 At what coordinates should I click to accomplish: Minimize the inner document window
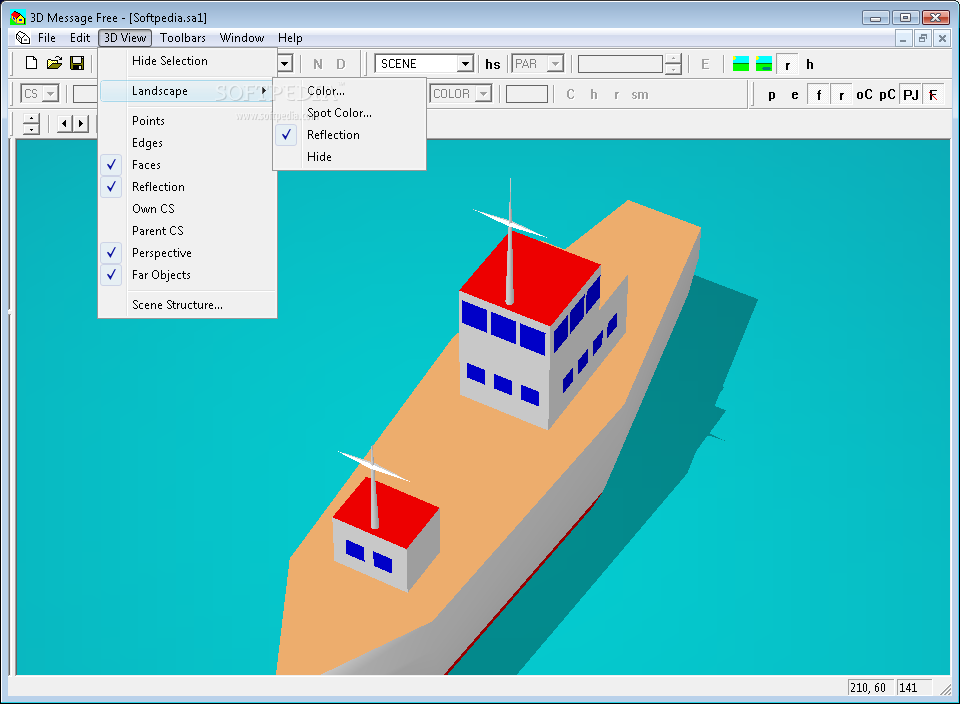[x=902, y=39]
